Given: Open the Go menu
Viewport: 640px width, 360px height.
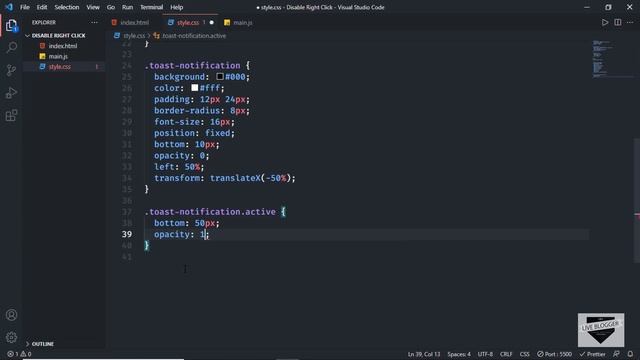Looking at the screenshot, I should [x=111, y=7].
